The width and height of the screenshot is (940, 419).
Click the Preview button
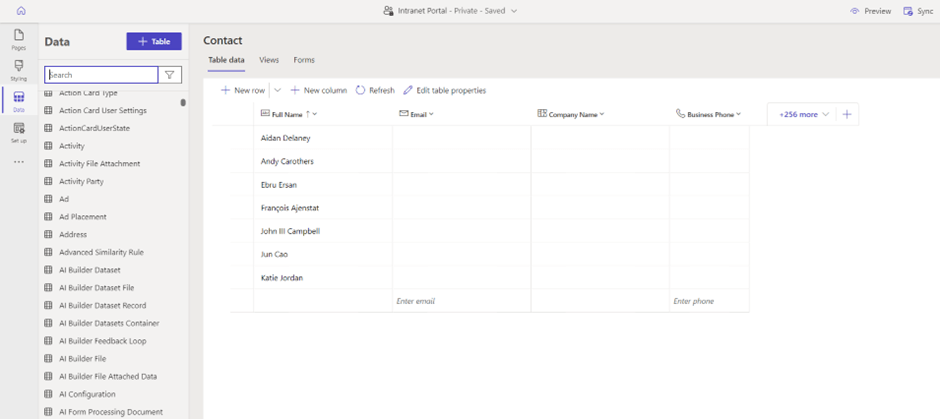pos(870,11)
